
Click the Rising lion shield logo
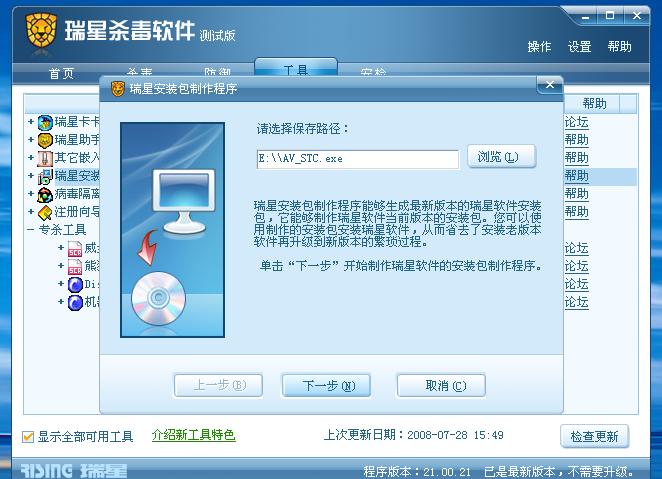click(x=41, y=31)
